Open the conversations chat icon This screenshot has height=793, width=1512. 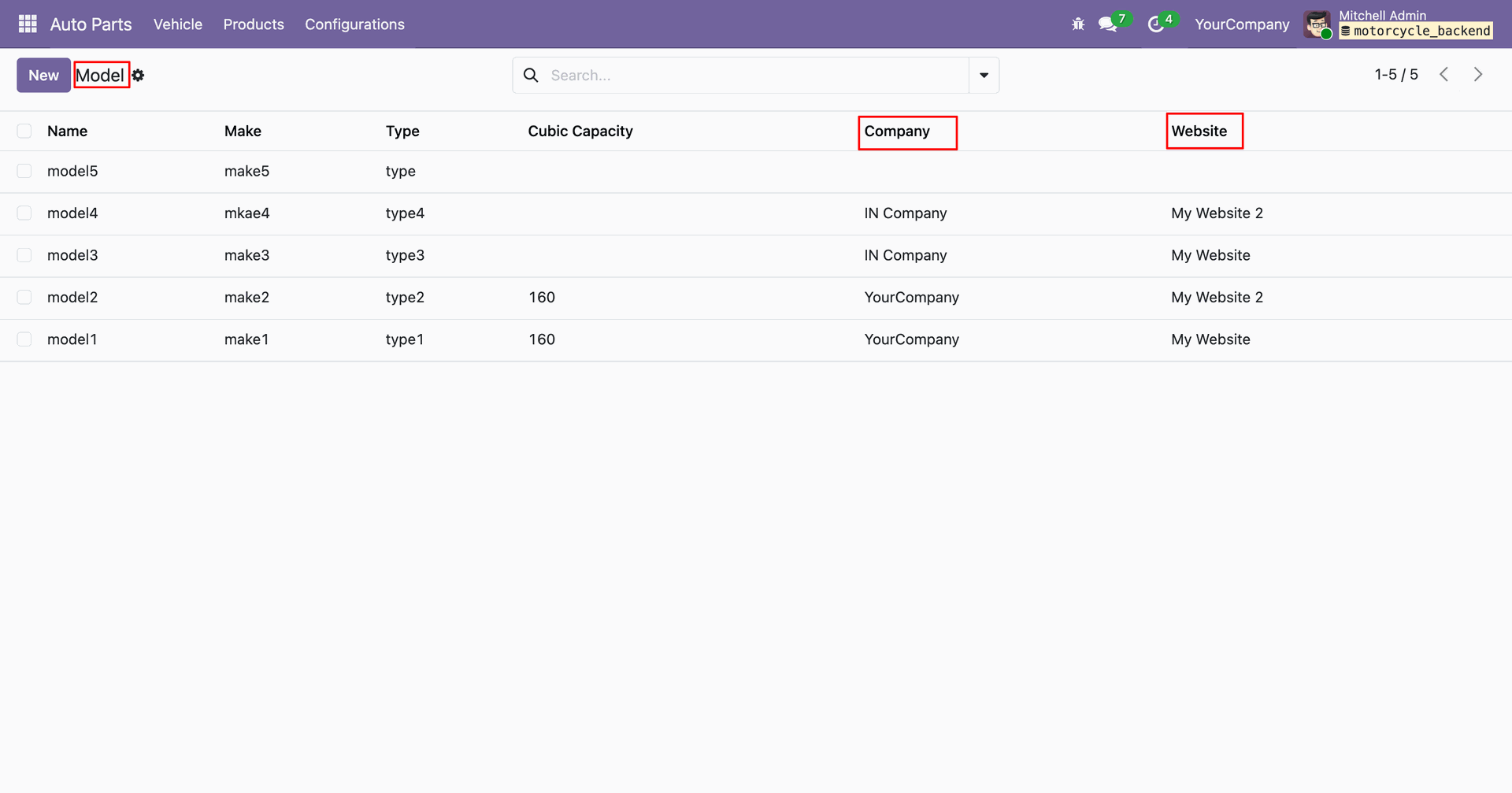(1108, 24)
